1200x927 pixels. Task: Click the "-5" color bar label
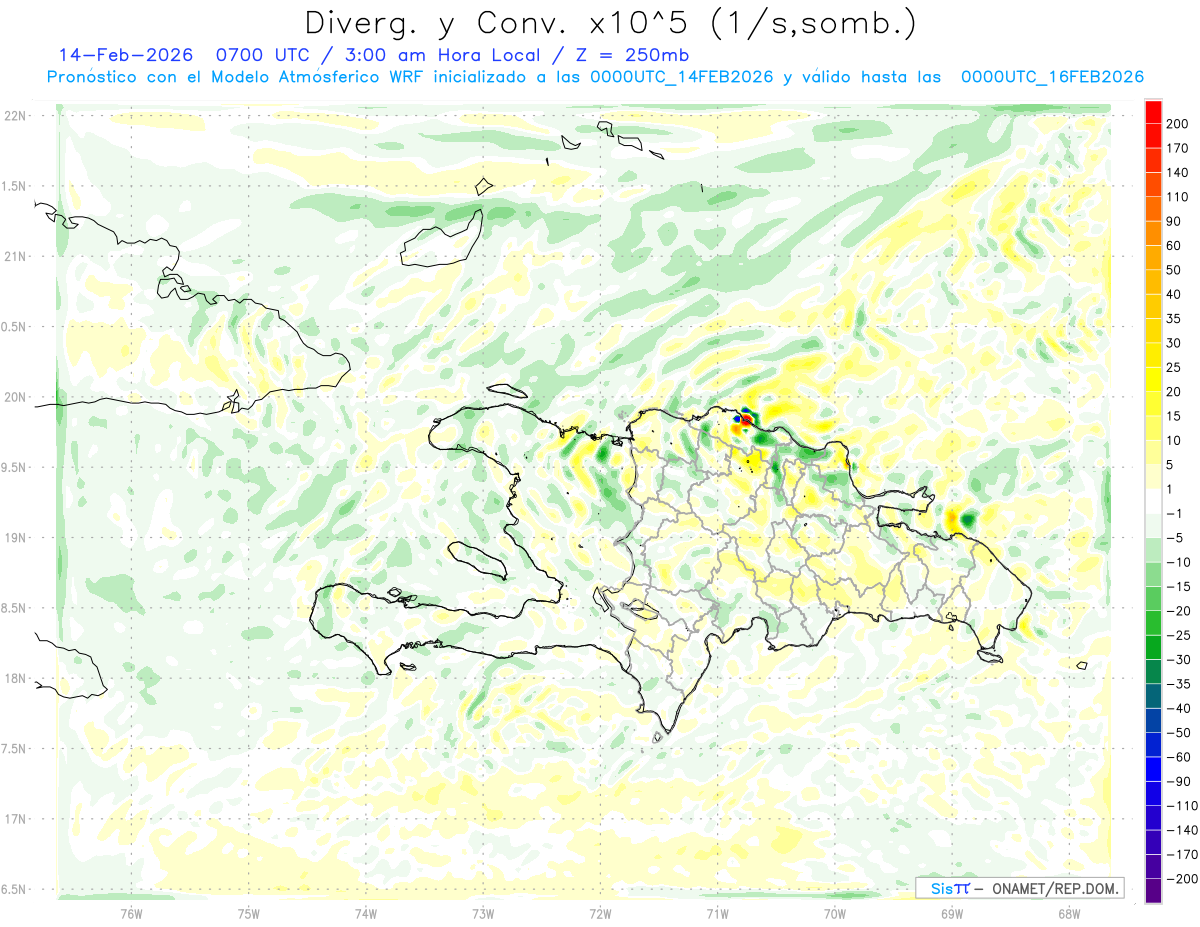click(1174, 538)
